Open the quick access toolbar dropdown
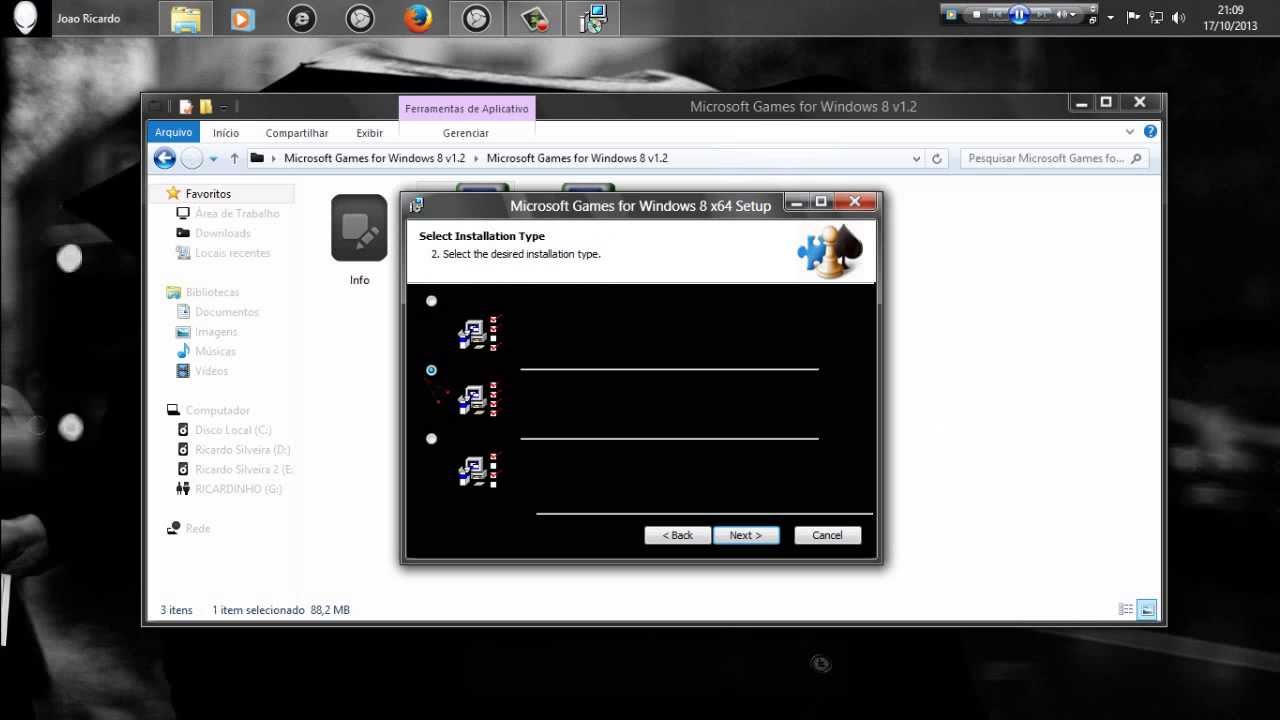Screen dimensions: 1280x720 (x=224, y=106)
